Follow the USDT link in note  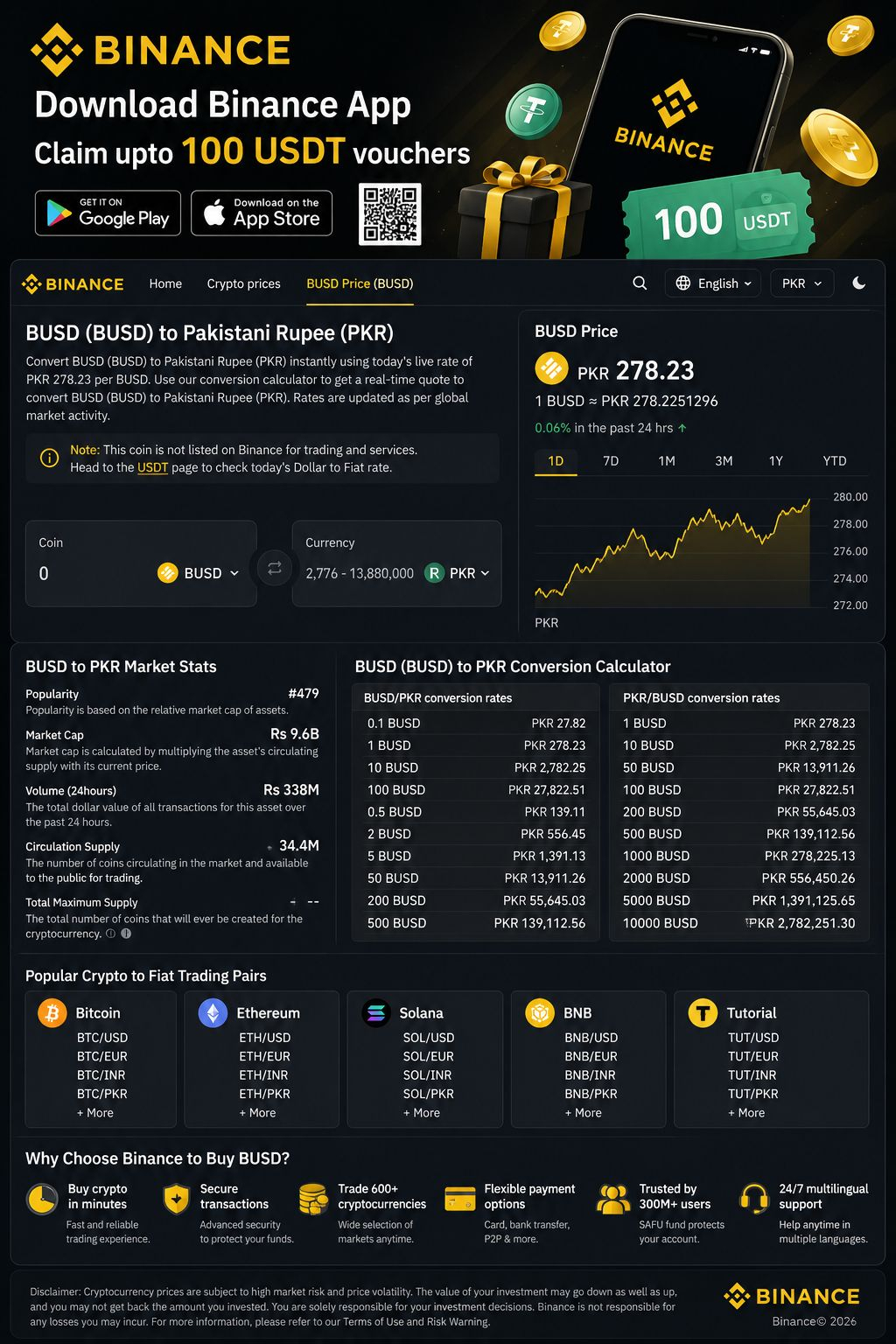pos(152,467)
